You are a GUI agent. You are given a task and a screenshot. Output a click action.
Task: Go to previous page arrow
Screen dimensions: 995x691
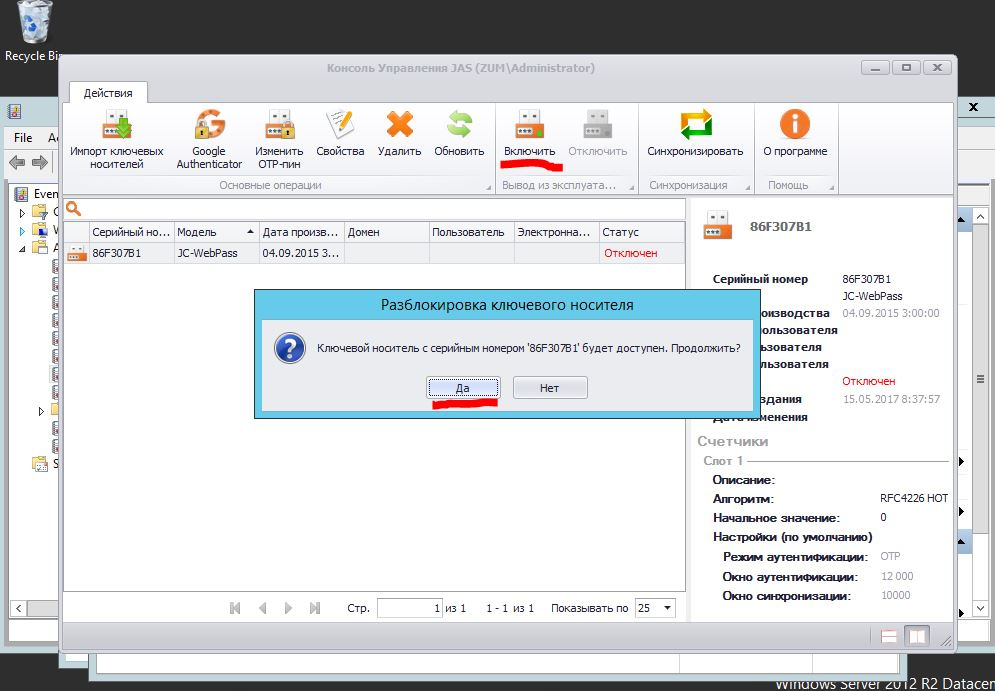[x=262, y=608]
